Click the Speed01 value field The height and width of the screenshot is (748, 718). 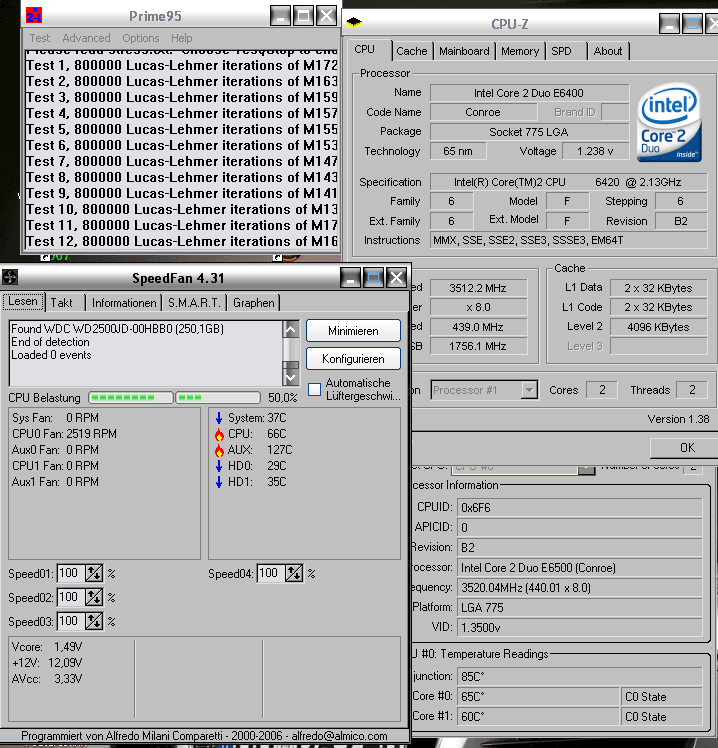click(x=71, y=573)
